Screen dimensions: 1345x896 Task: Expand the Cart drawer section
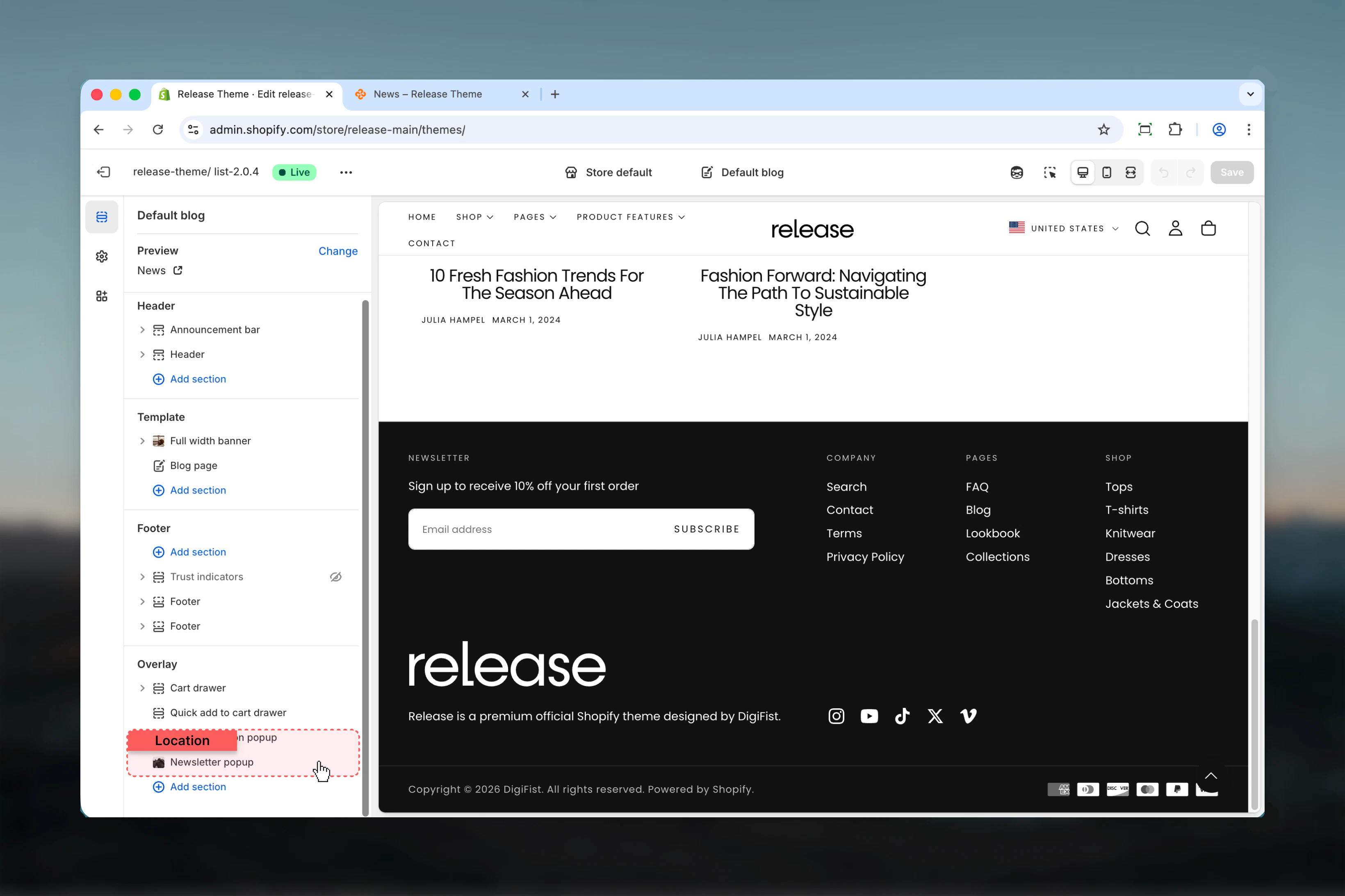click(142, 688)
